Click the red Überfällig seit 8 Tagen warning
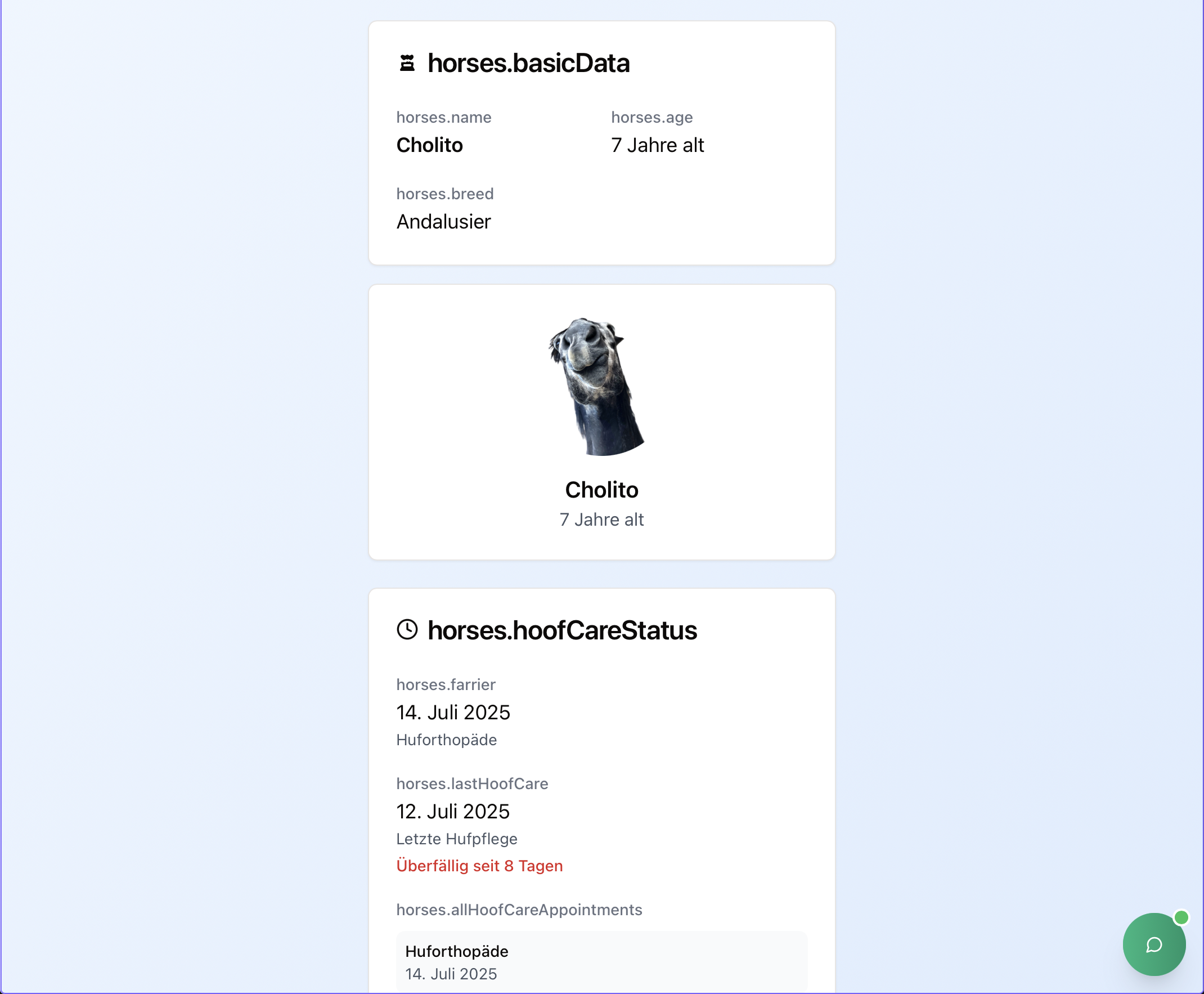 click(479, 866)
